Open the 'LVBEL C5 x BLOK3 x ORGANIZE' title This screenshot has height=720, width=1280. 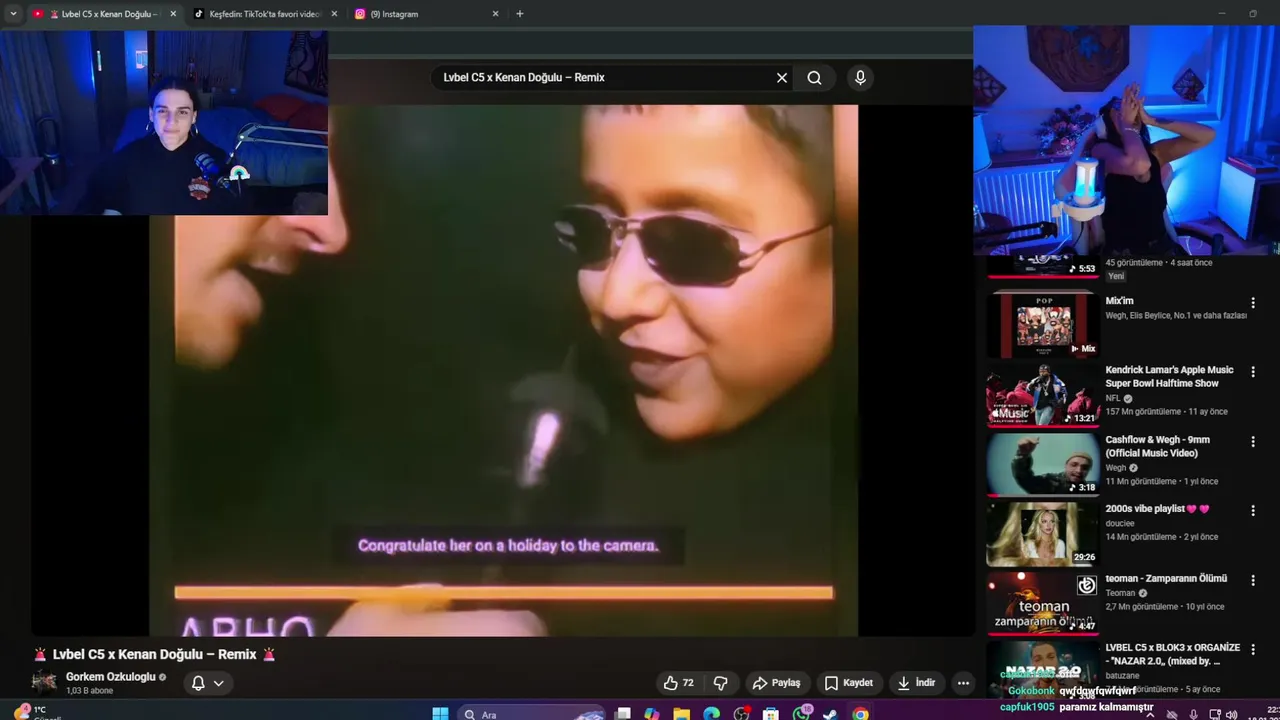coord(1172,654)
